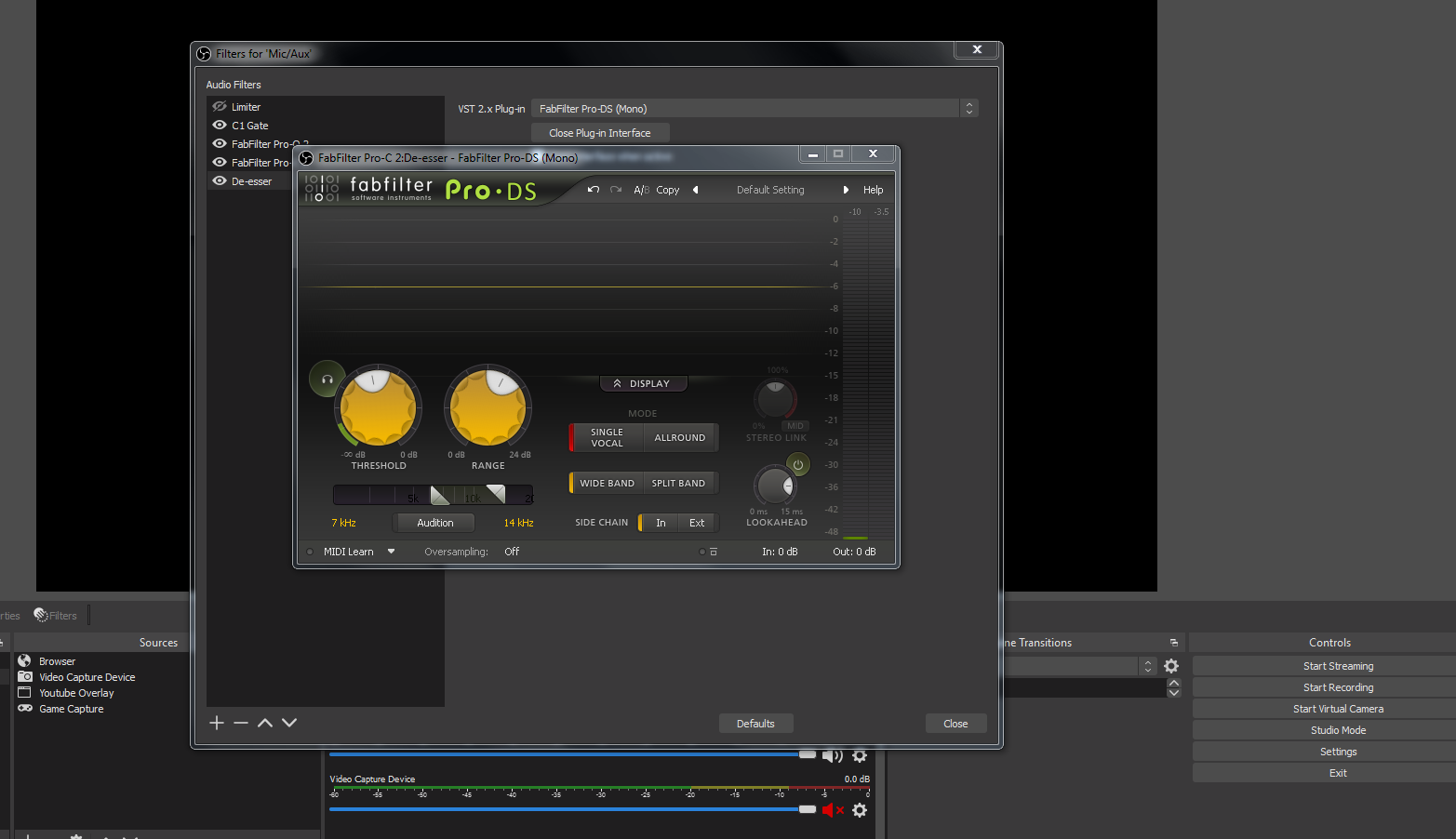The height and width of the screenshot is (839, 1456).
Task: Move filter up with the up arrow
Action: (x=265, y=723)
